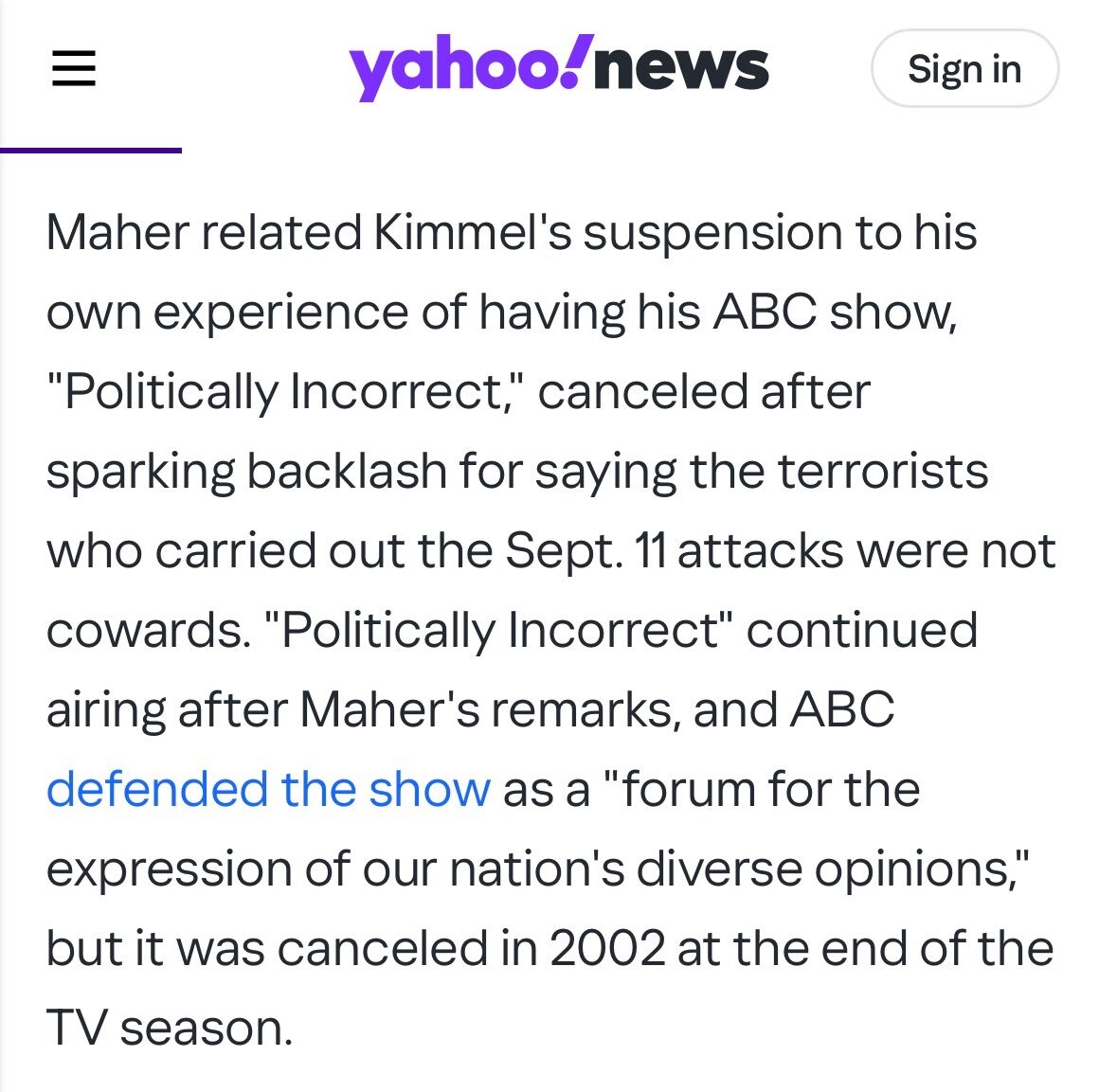
Task: Click the phrase 'ABC show' in the article
Action: [x=834, y=312]
